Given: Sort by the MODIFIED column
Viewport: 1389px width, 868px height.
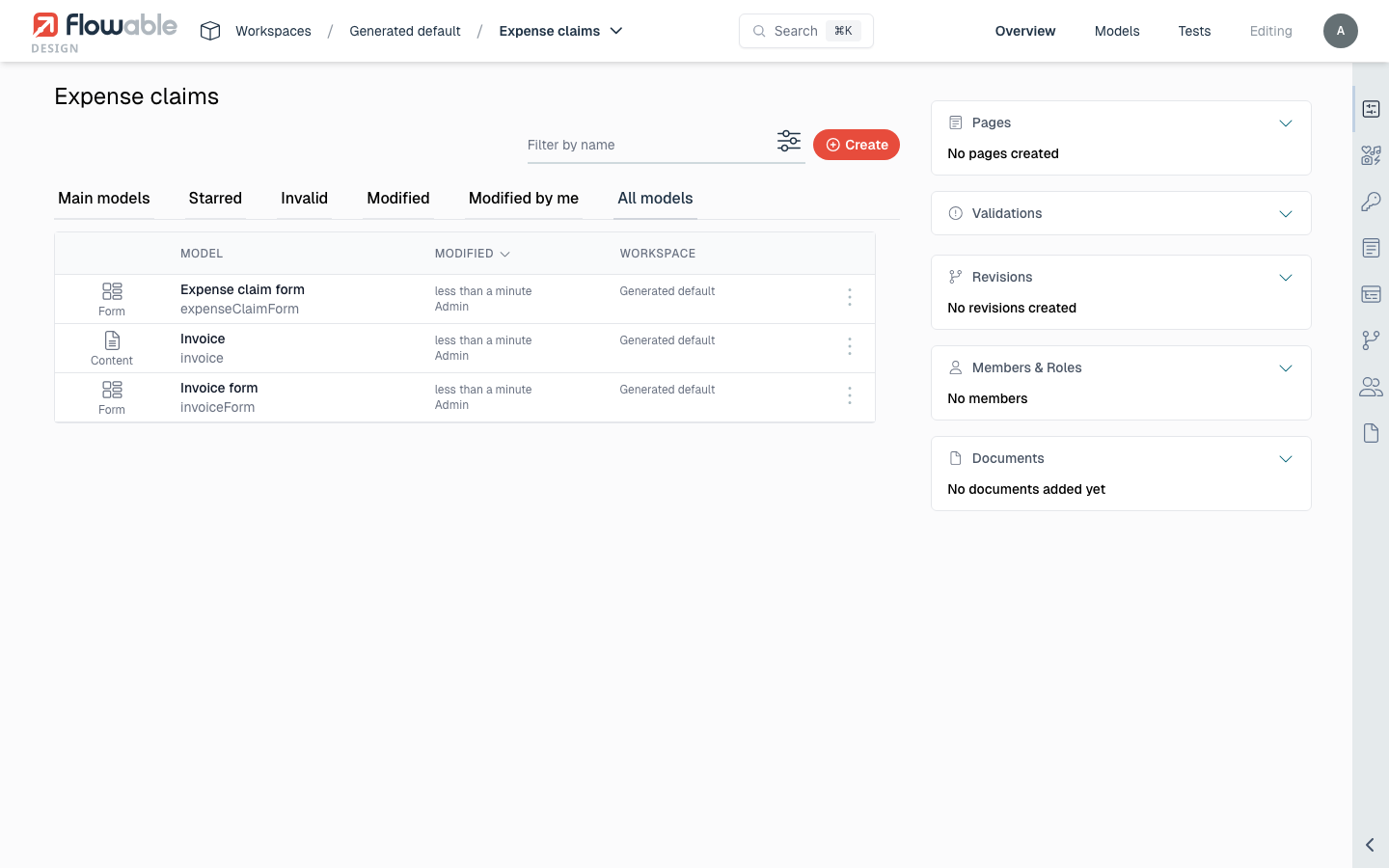Looking at the screenshot, I should [x=472, y=254].
